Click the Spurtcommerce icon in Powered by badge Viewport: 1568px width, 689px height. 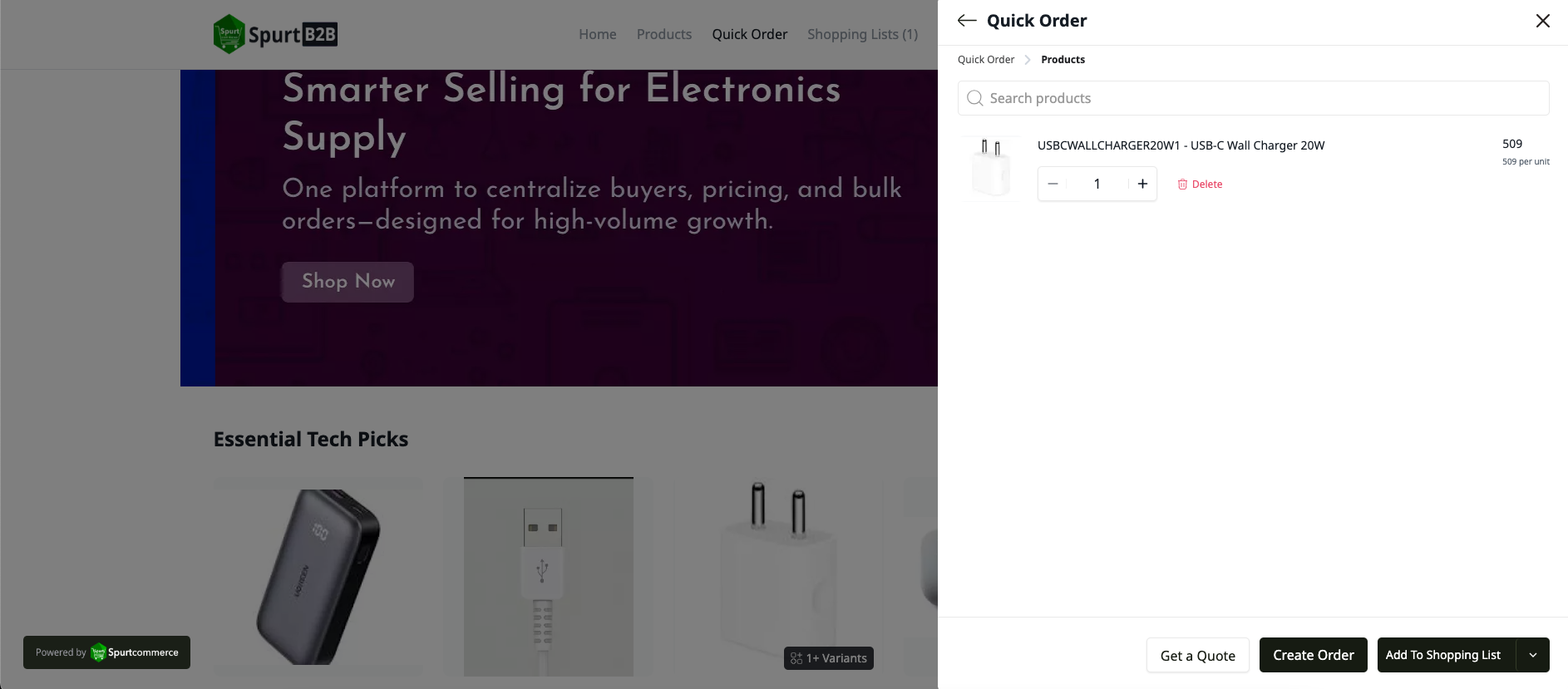[x=98, y=652]
